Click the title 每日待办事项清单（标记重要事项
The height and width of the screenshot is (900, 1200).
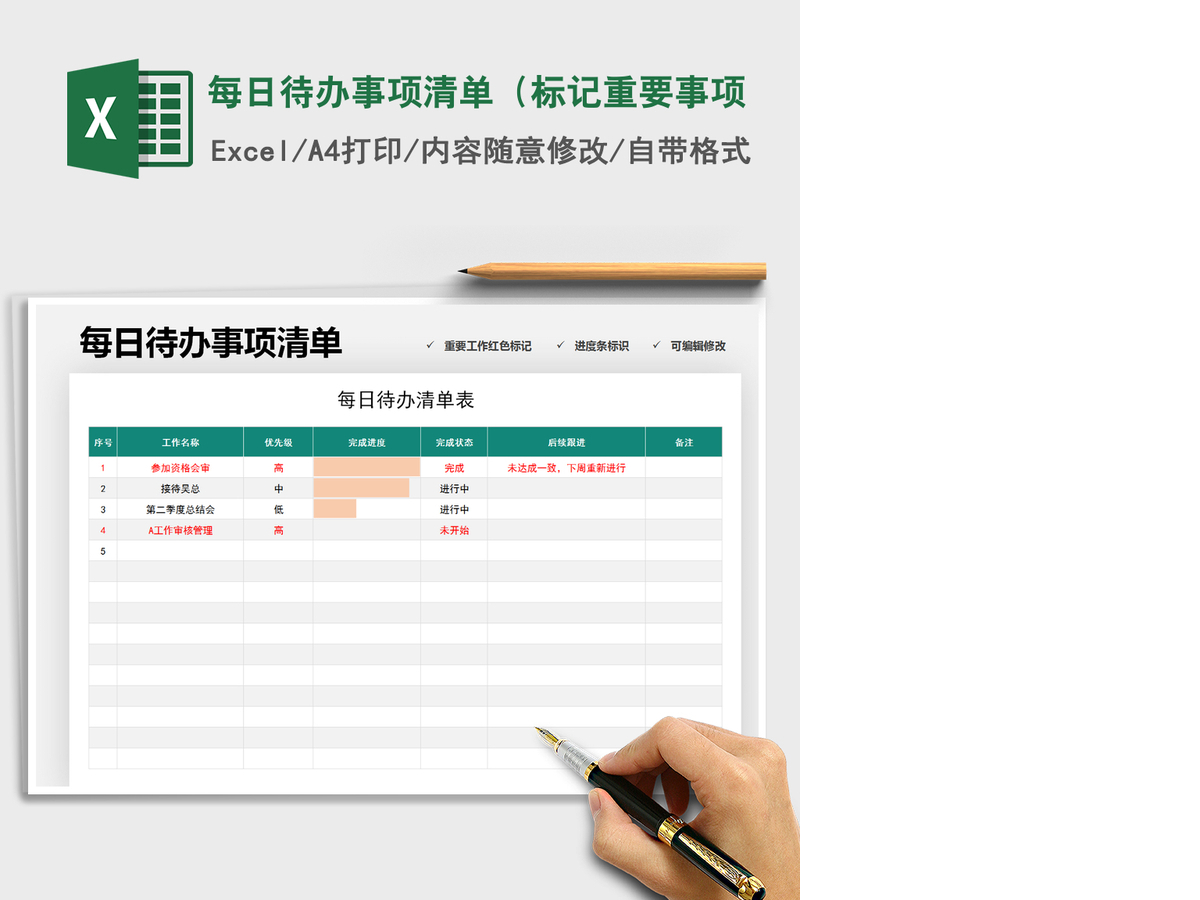click(477, 93)
